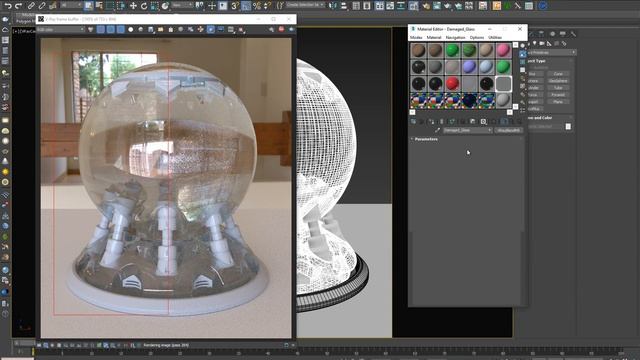
Task: Open the reference coordinate system dropdown
Action: (182, 5)
